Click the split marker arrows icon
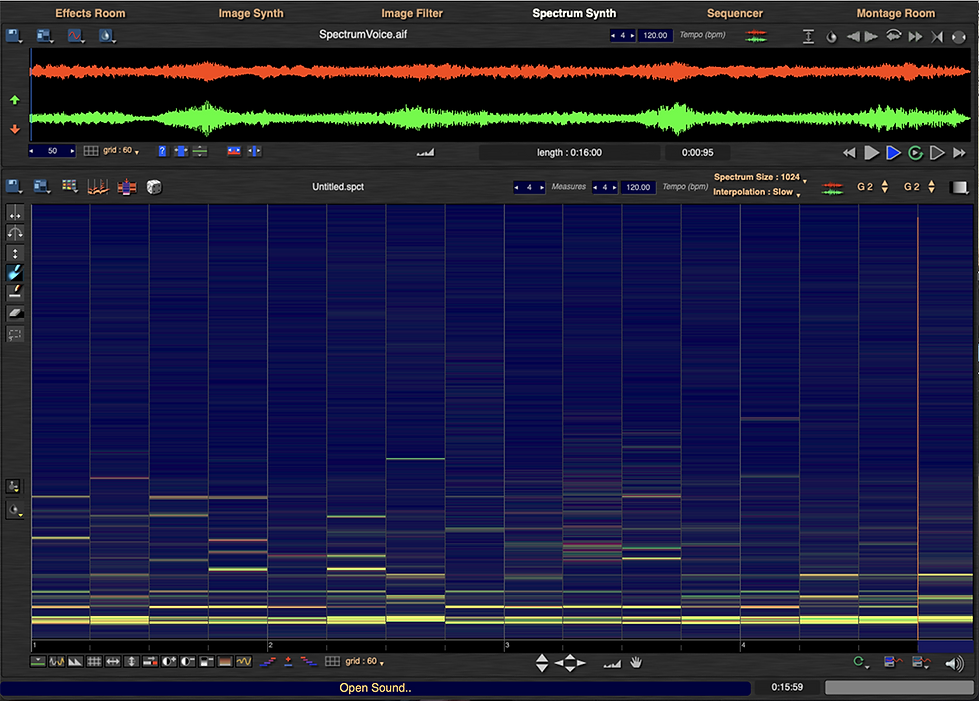 click(x=255, y=151)
